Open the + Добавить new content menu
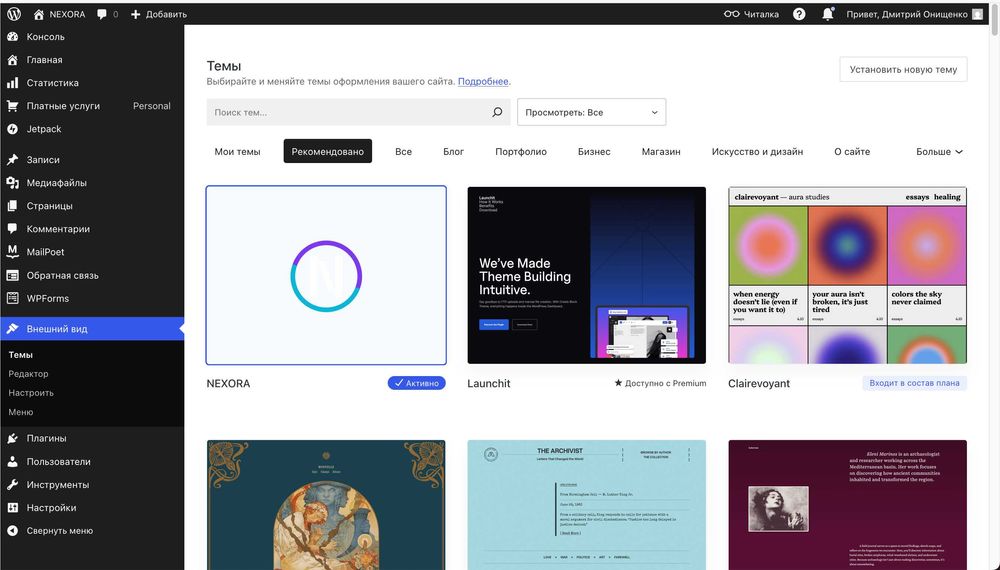 pos(158,14)
